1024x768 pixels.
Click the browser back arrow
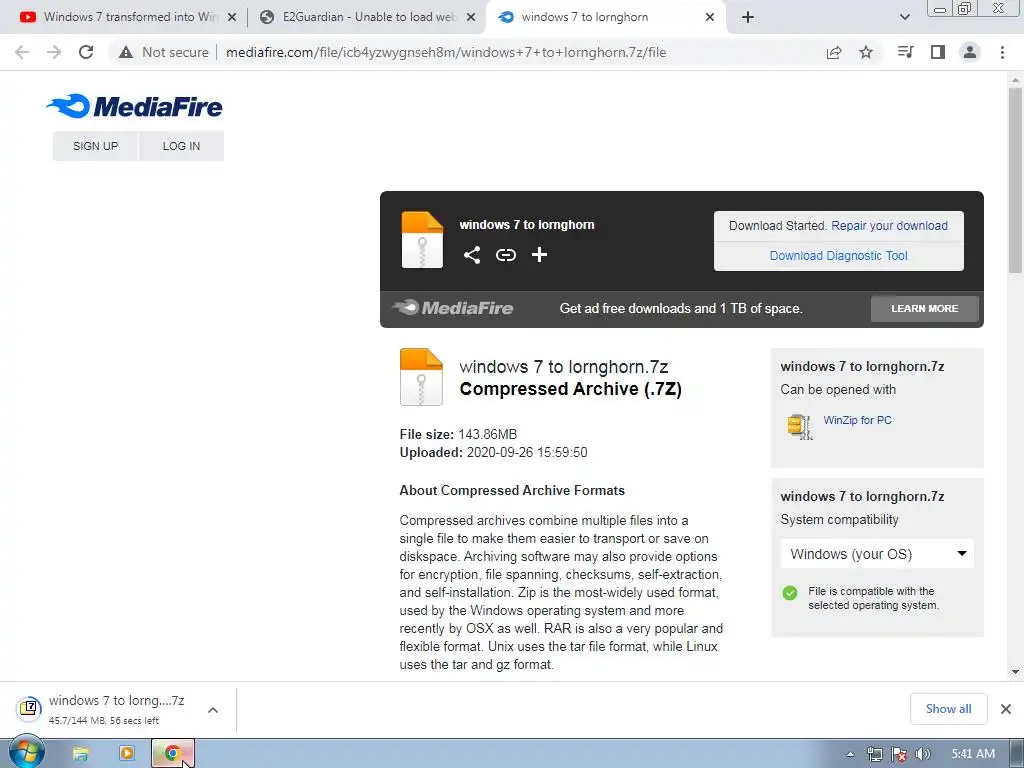coord(22,52)
